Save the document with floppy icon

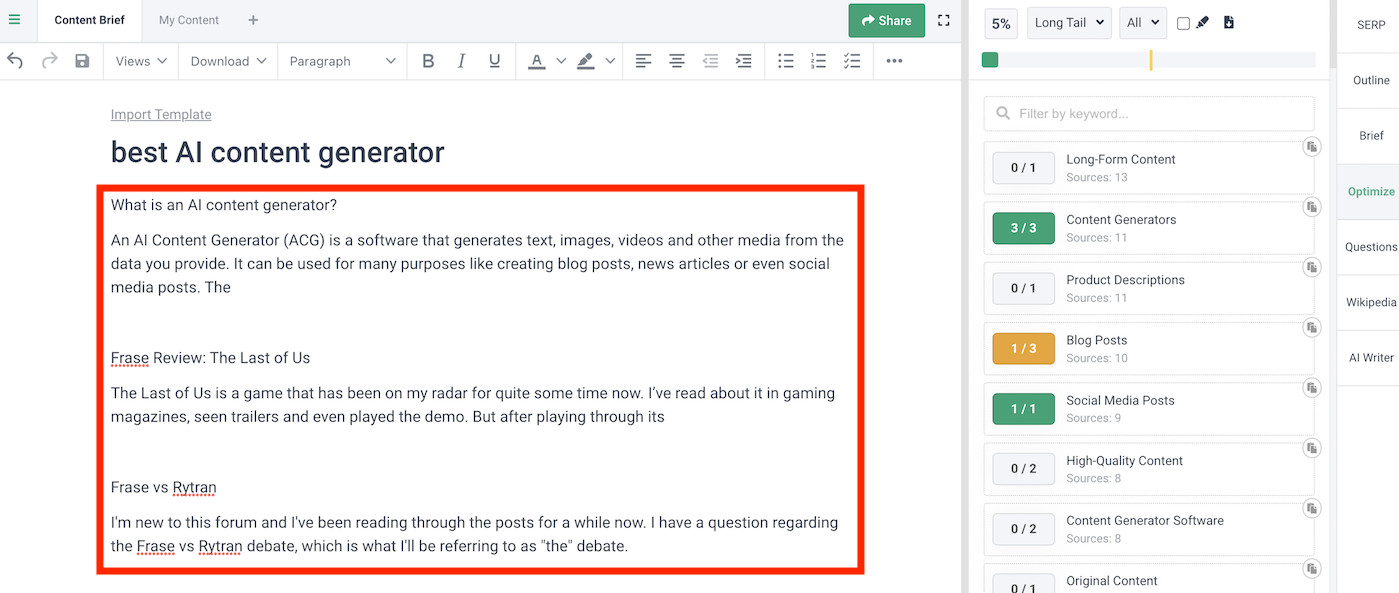tap(82, 61)
